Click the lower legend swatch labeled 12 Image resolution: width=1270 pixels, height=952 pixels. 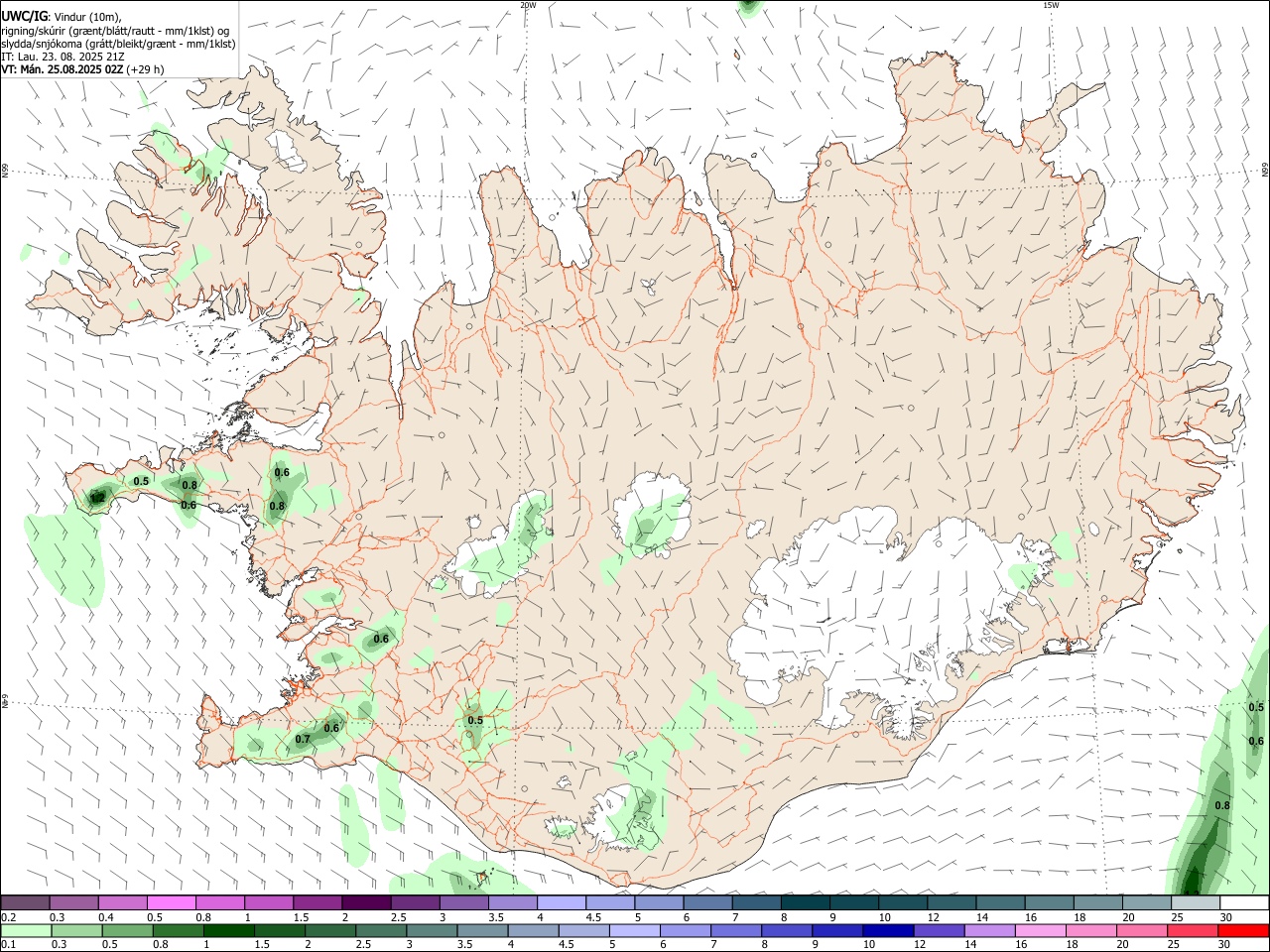[940, 930]
